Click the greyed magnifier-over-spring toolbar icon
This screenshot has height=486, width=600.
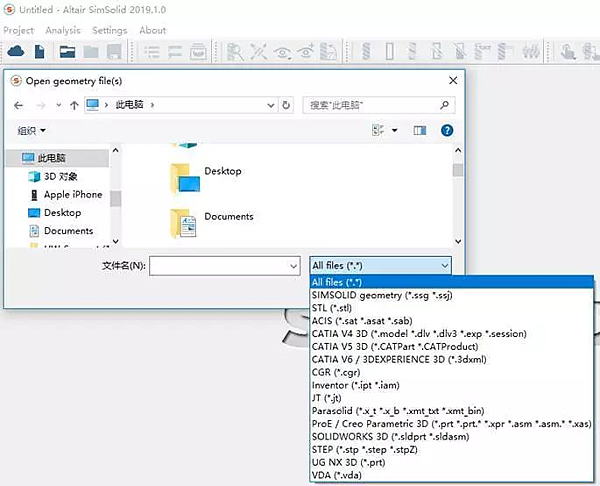[x=235, y=51]
